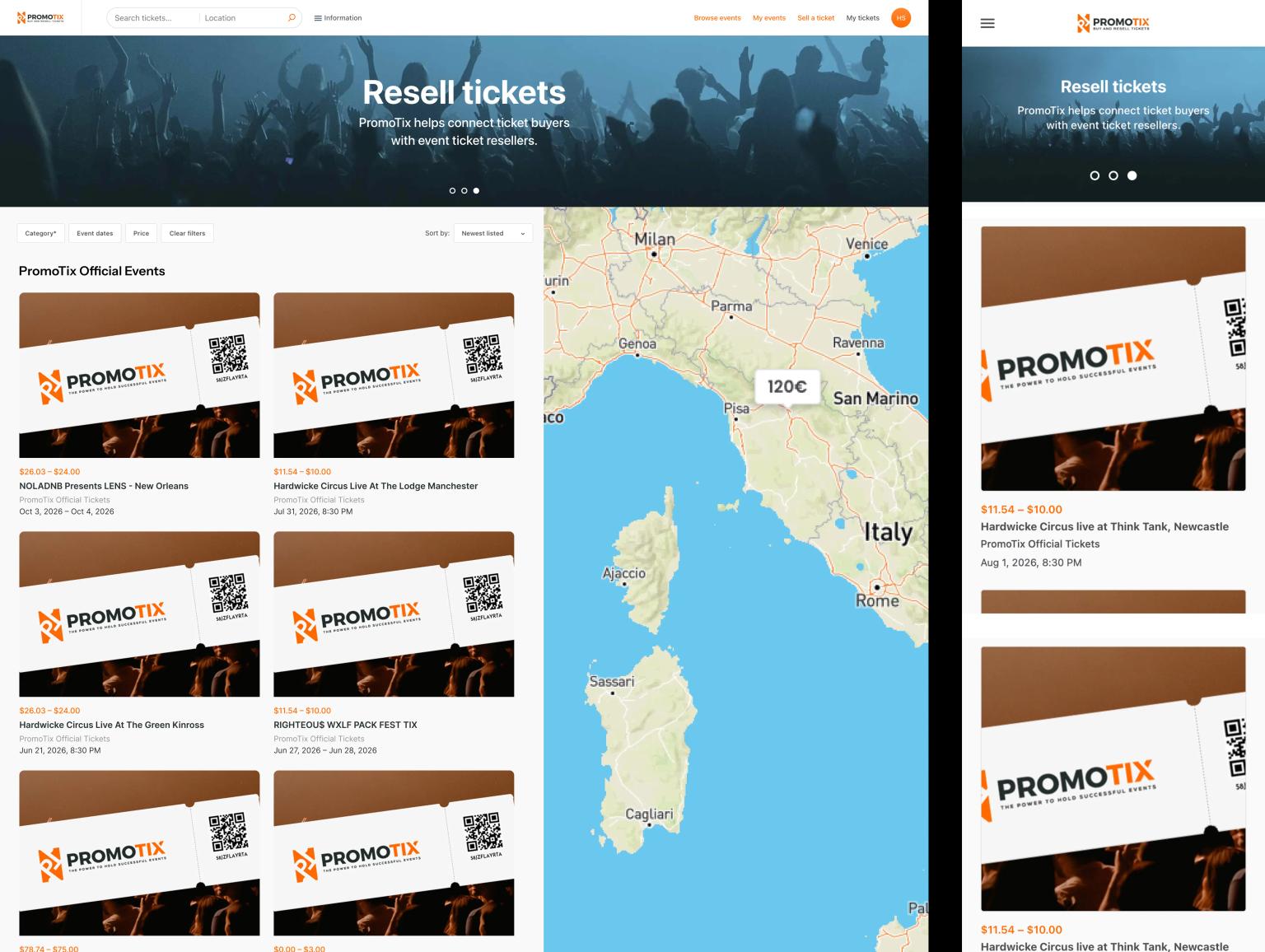Open the Information menu in the desktop header
The height and width of the screenshot is (952, 1265).
tap(338, 17)
